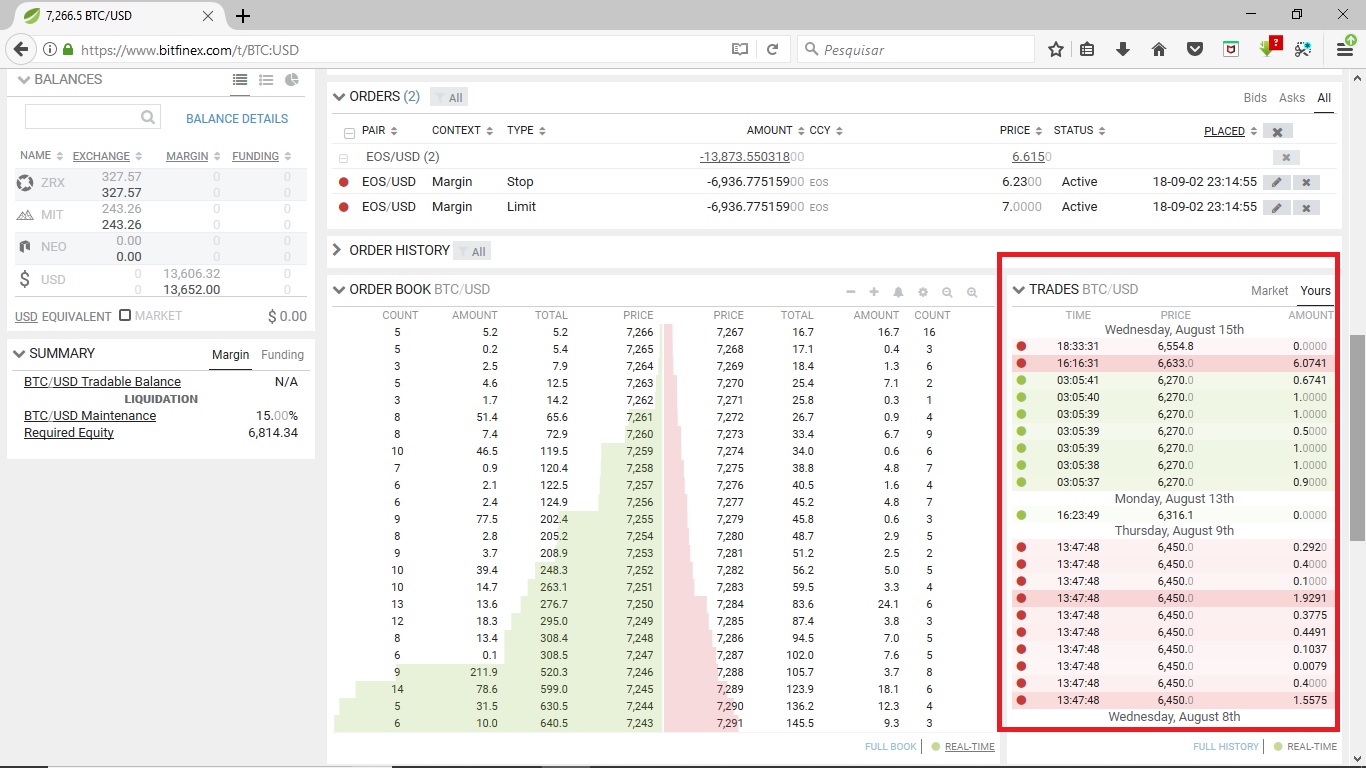The height and width of the screenshot is (768, 1366).
Task: Open the FULL HISTORY link
Action: (1225, 747)
